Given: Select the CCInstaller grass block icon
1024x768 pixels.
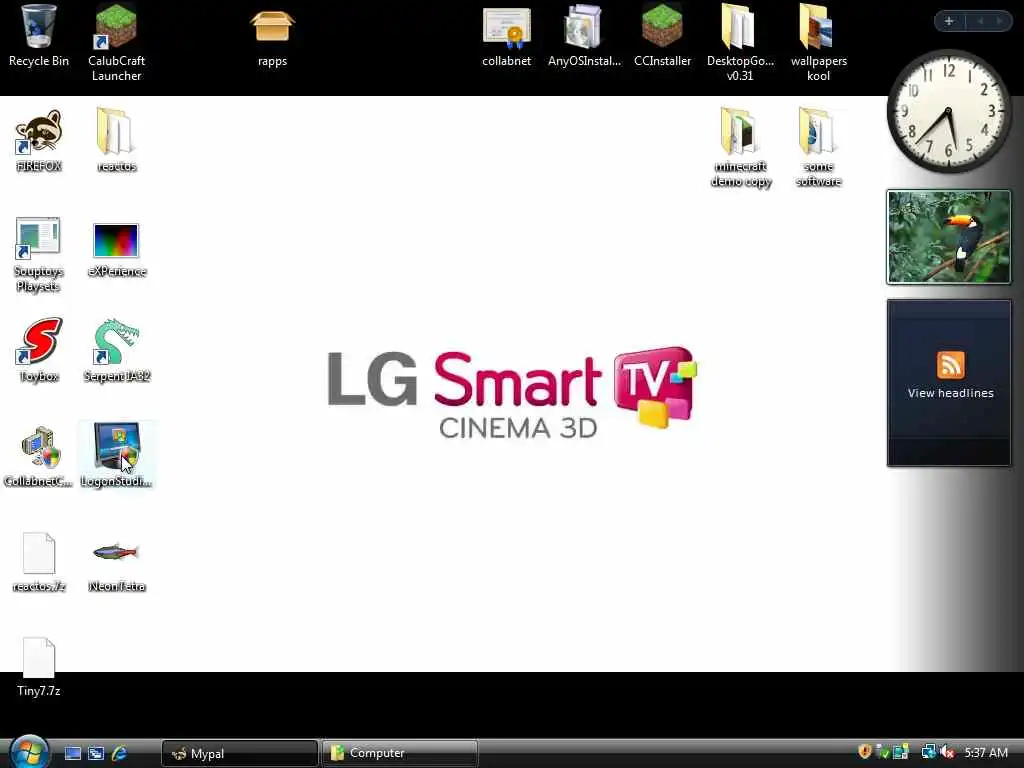Looking at the screenshot, I should pos(662,36).
